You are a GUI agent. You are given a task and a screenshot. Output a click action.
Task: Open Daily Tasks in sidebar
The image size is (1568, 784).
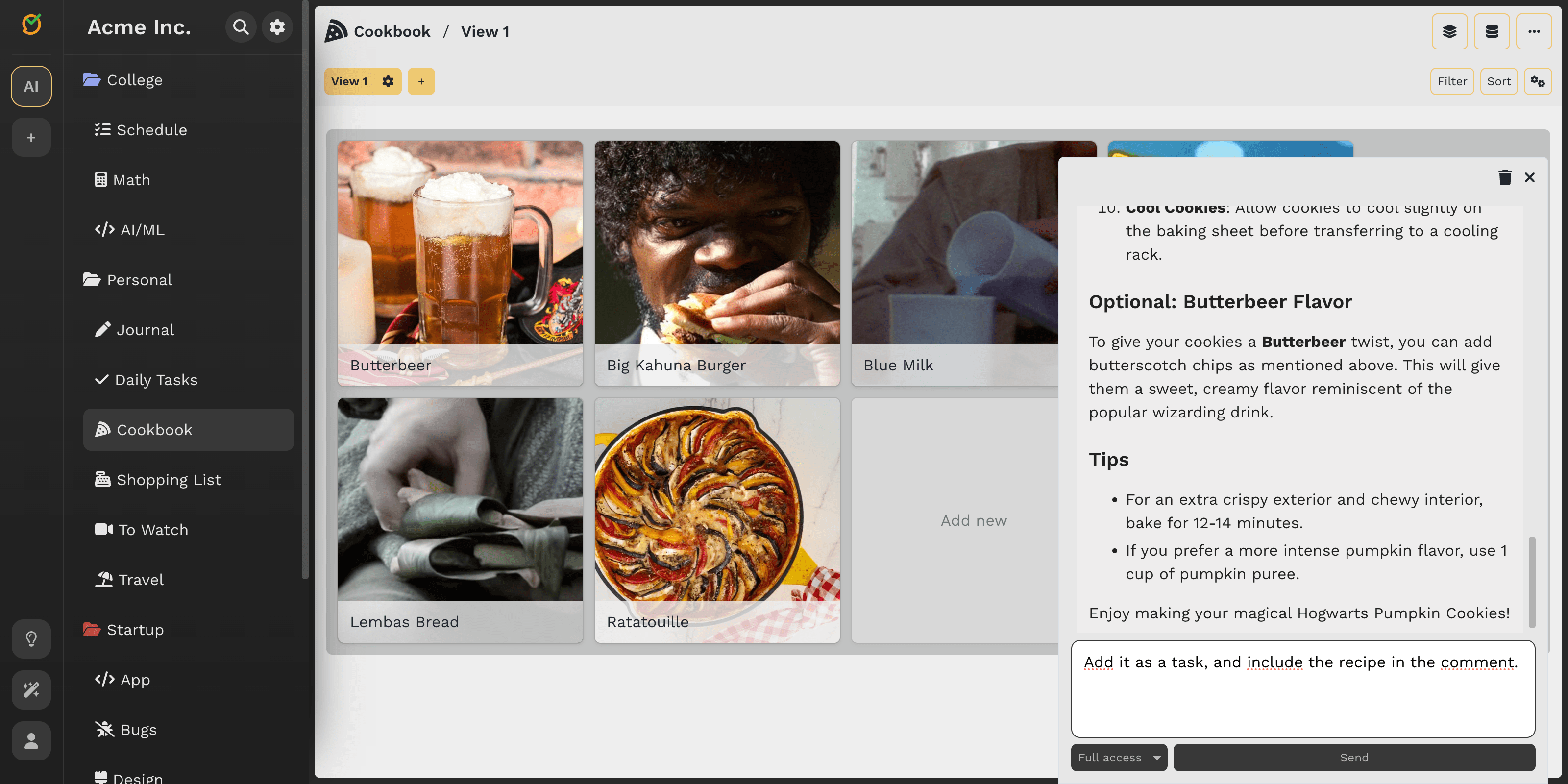[x=189, y=380]
